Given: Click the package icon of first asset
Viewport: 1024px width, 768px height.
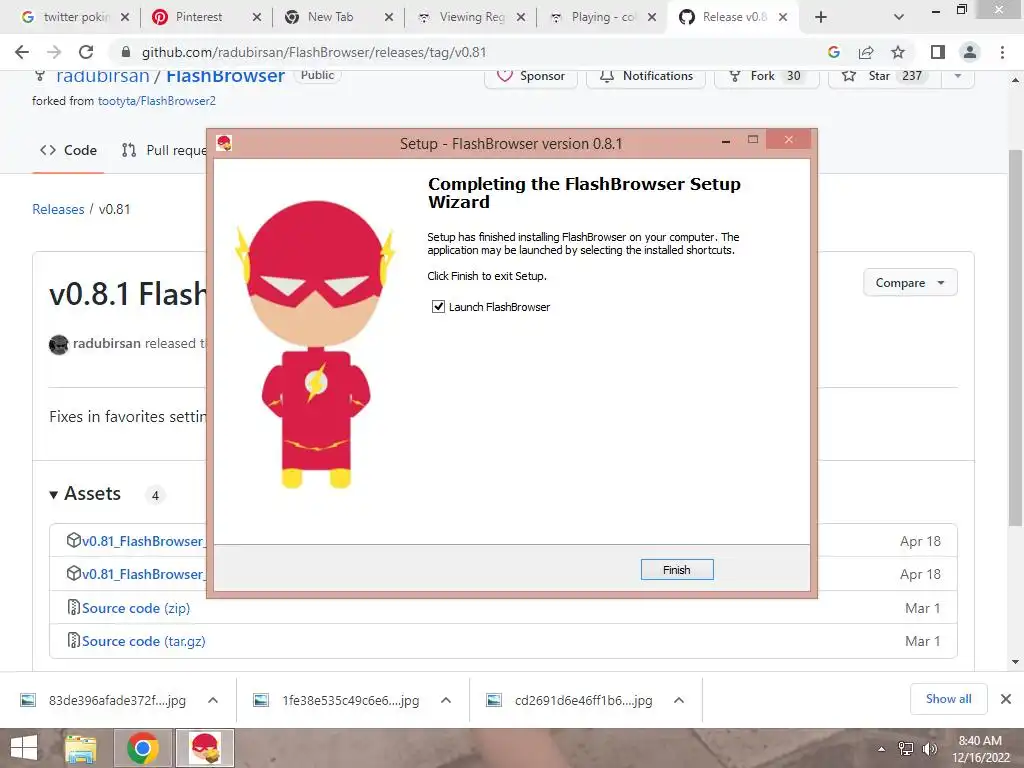Looking at the screenshot, I should [x=73, y=540].
